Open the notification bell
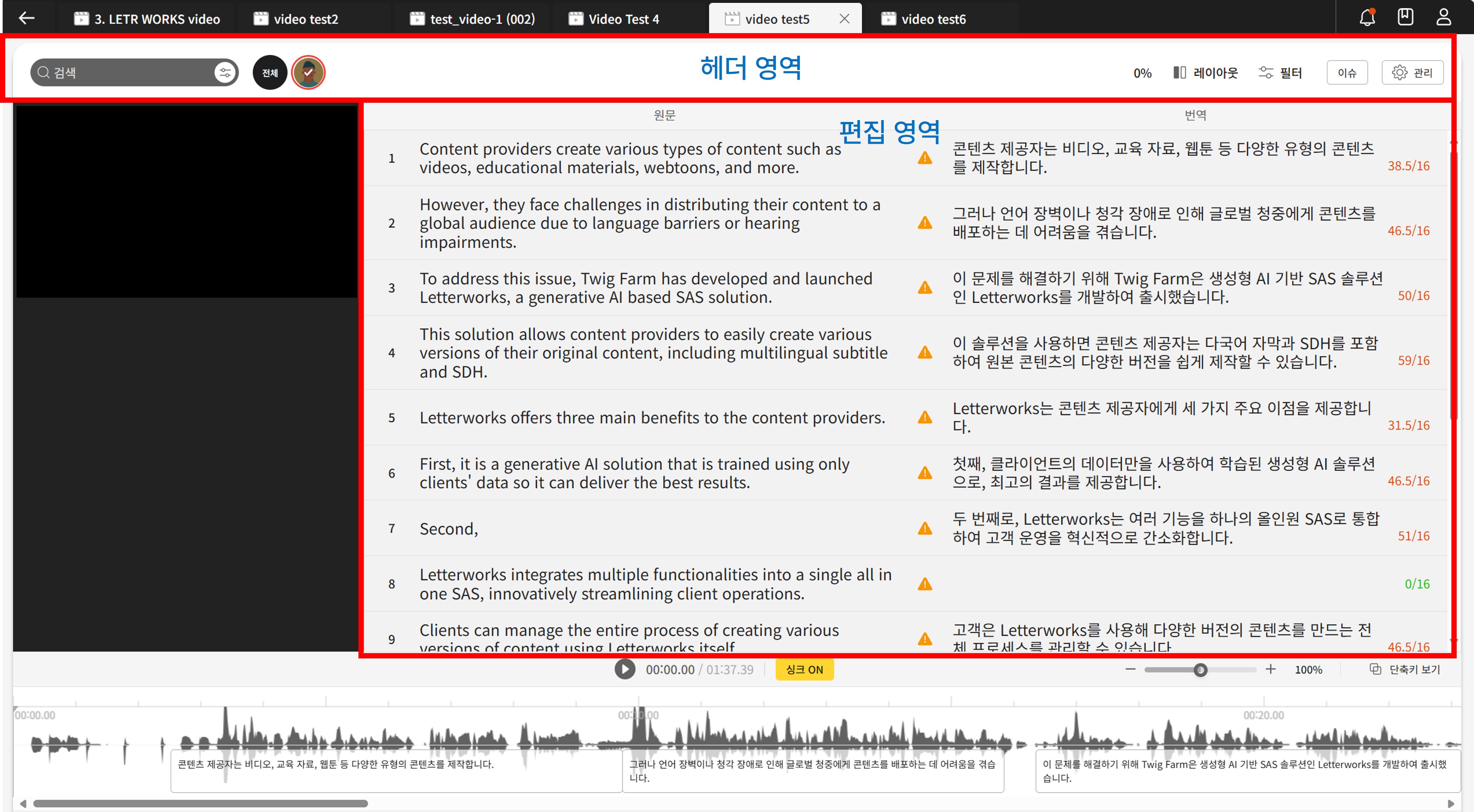 [x=1367, y=18]
